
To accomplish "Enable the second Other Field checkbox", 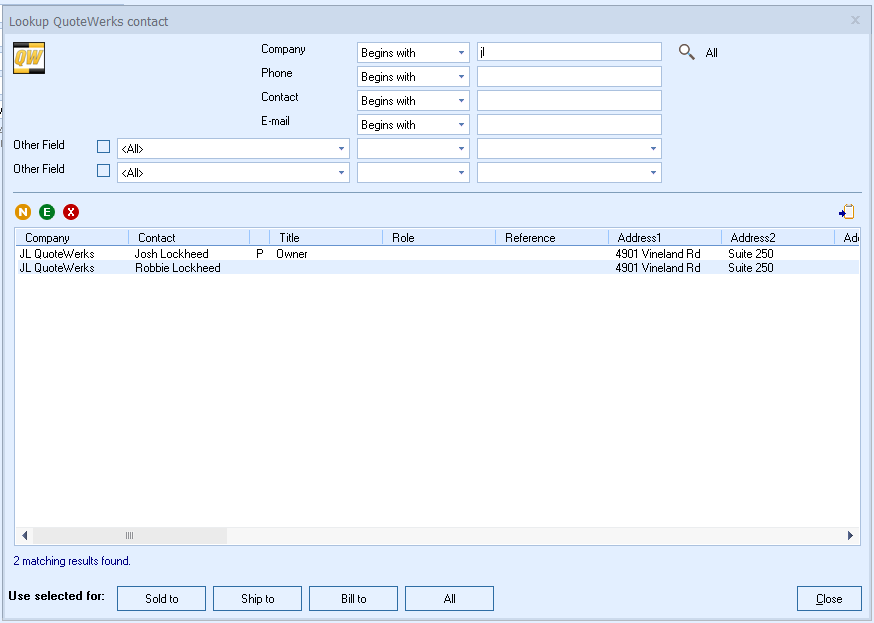I will tap(104, 171).
